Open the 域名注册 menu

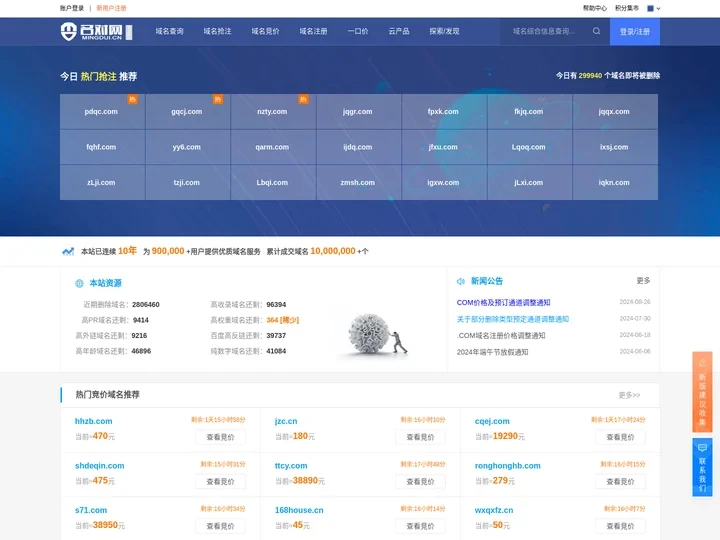pyautogui.click(x=313, y=31)
